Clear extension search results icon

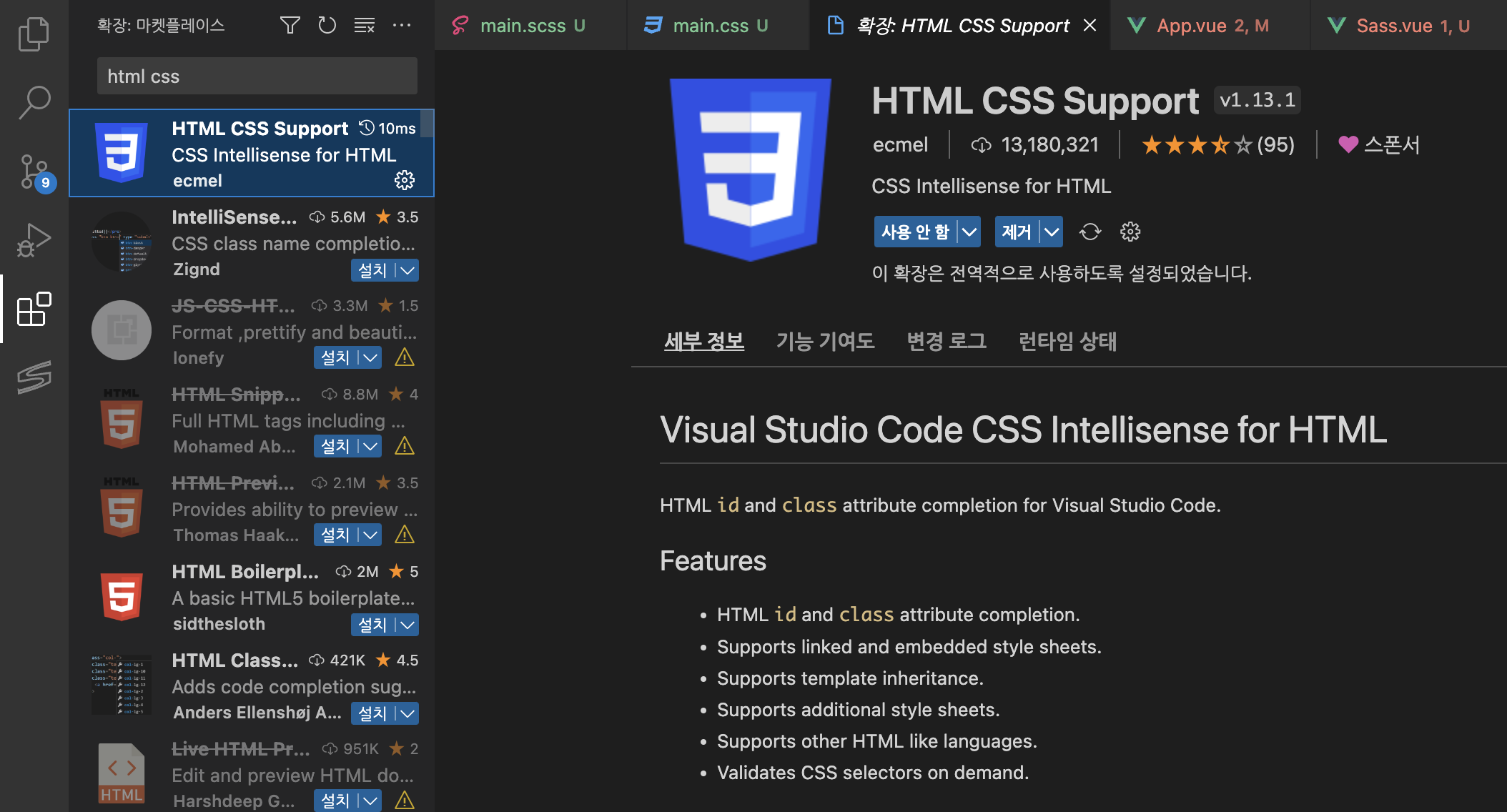point(364,26)
